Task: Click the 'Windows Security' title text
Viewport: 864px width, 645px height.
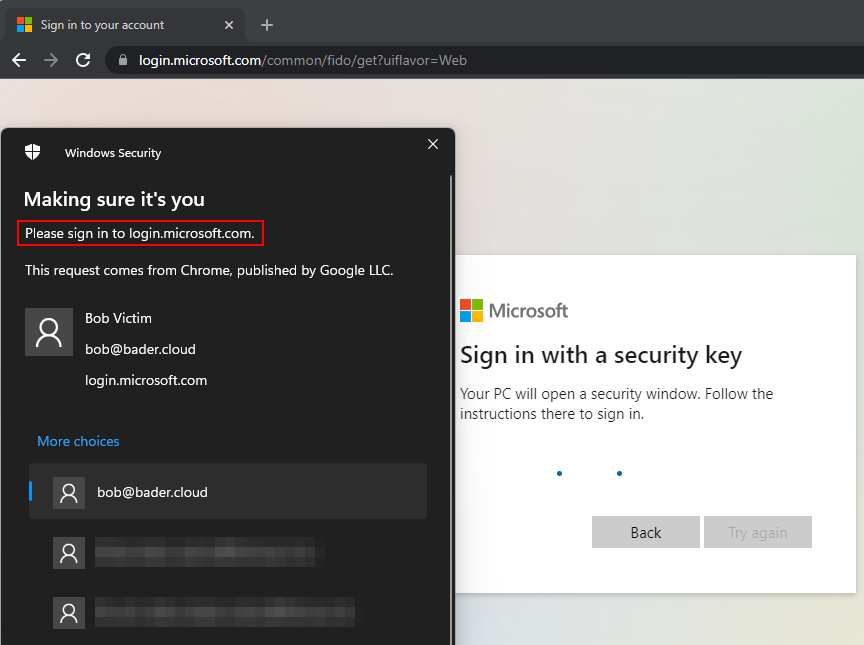Action: pos(113,153)
